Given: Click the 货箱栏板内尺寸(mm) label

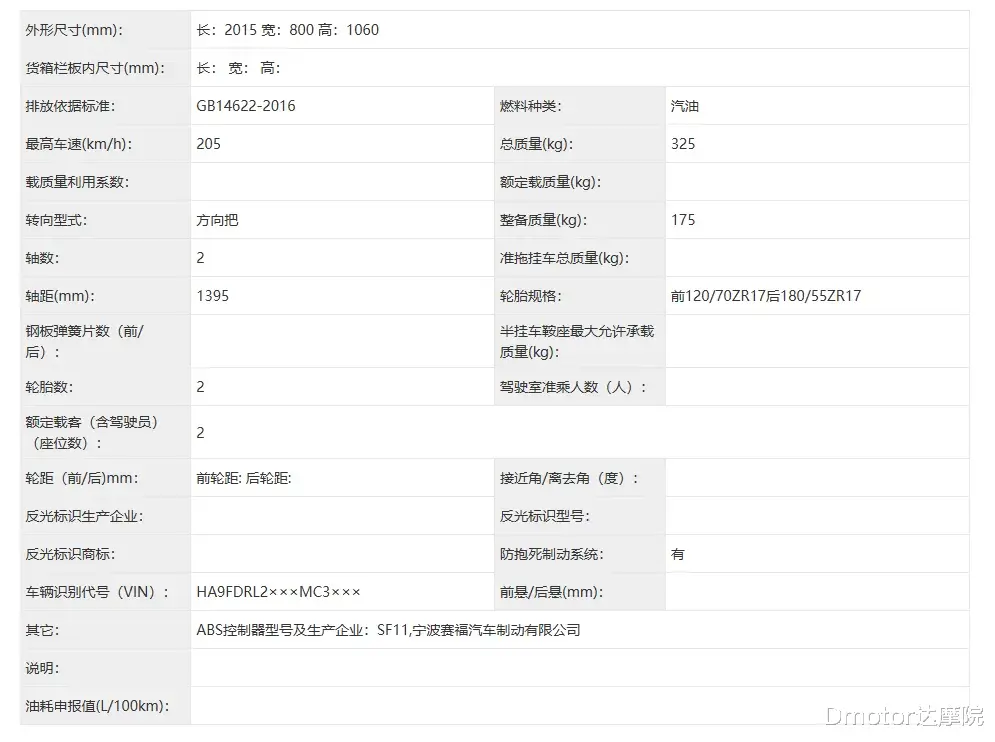Looking at the screenshot, I should click(x=95, y=68).
